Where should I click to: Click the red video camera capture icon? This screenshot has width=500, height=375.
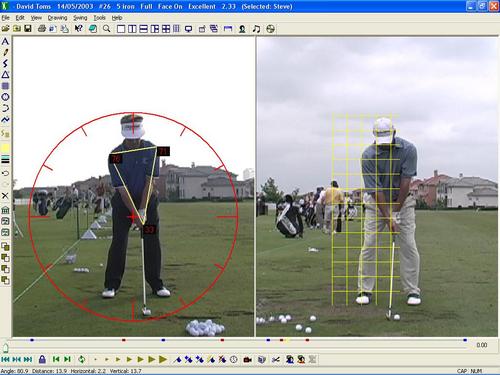click(248, 359)
